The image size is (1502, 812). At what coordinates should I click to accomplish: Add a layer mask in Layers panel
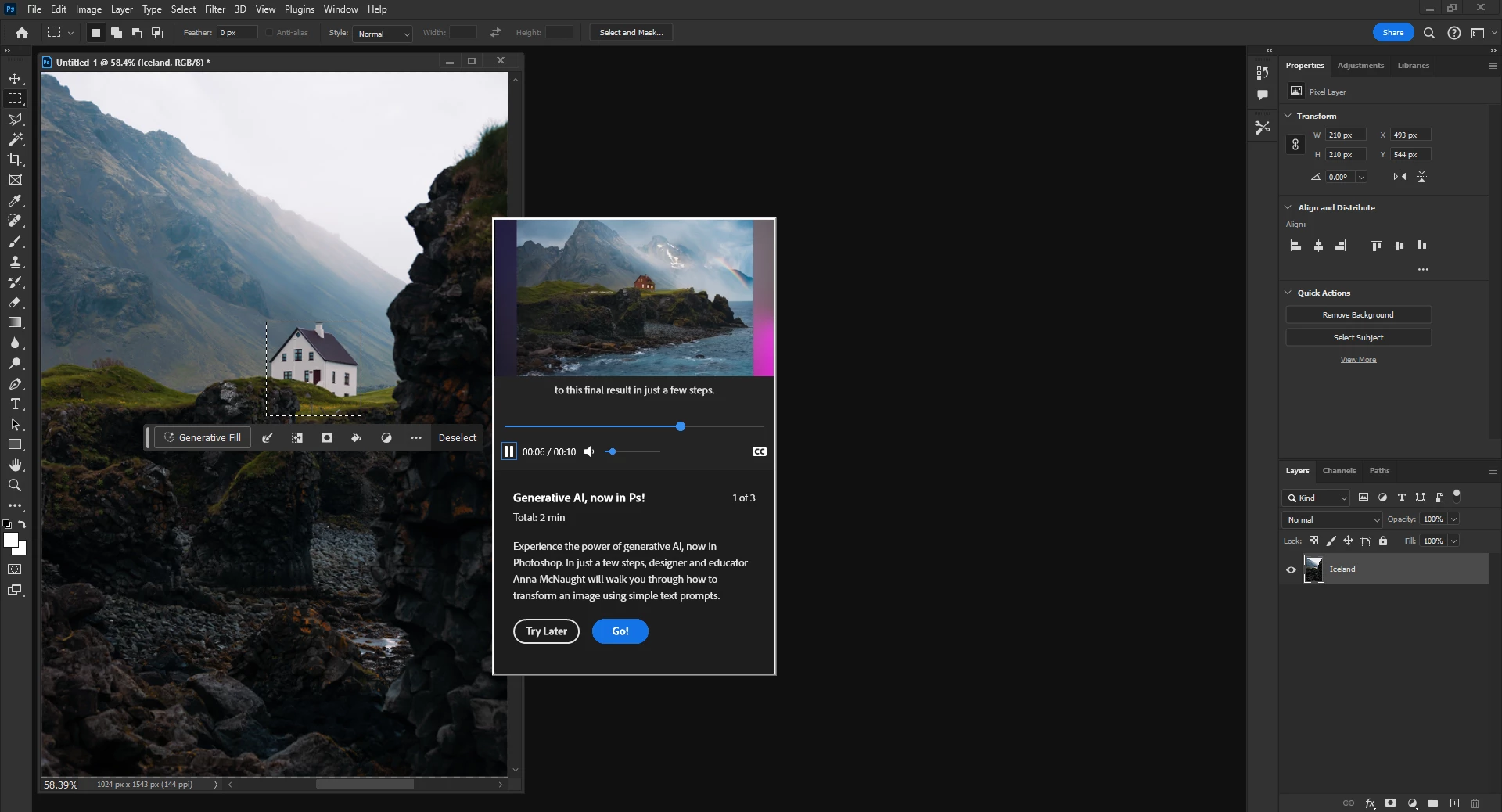1390,803
